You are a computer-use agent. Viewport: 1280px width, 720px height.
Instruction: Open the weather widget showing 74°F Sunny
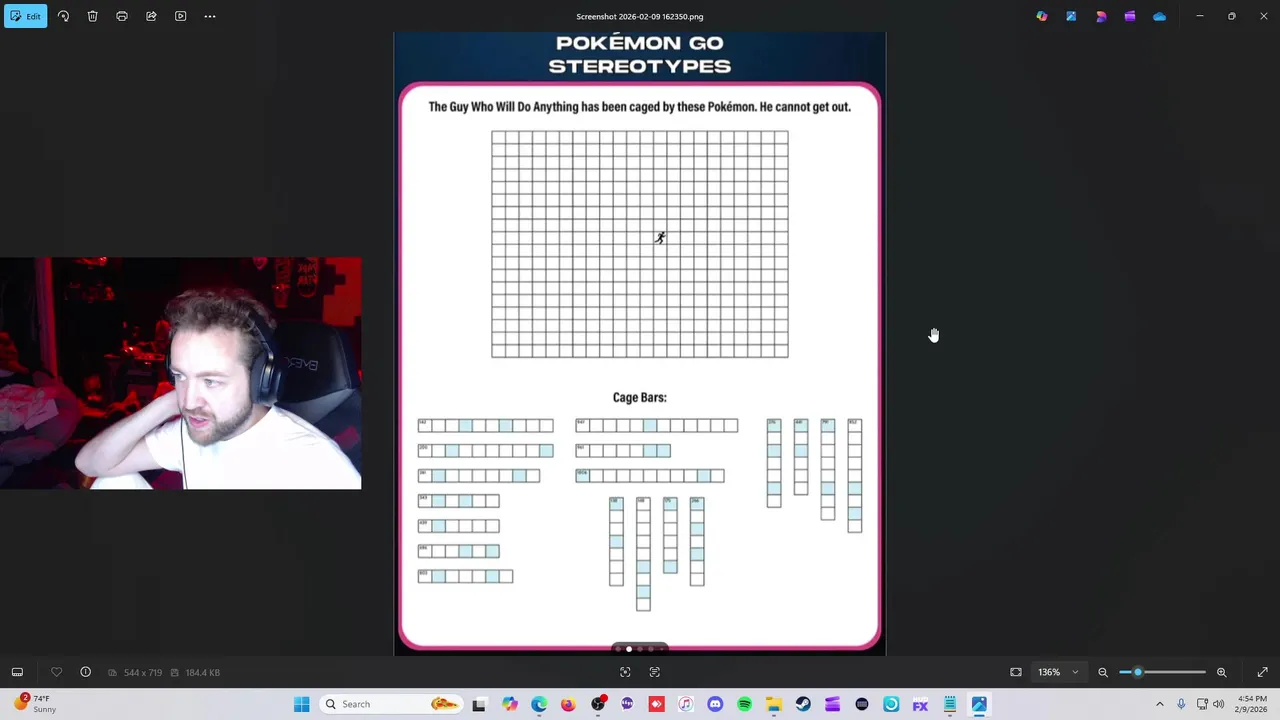pos(36,704)
